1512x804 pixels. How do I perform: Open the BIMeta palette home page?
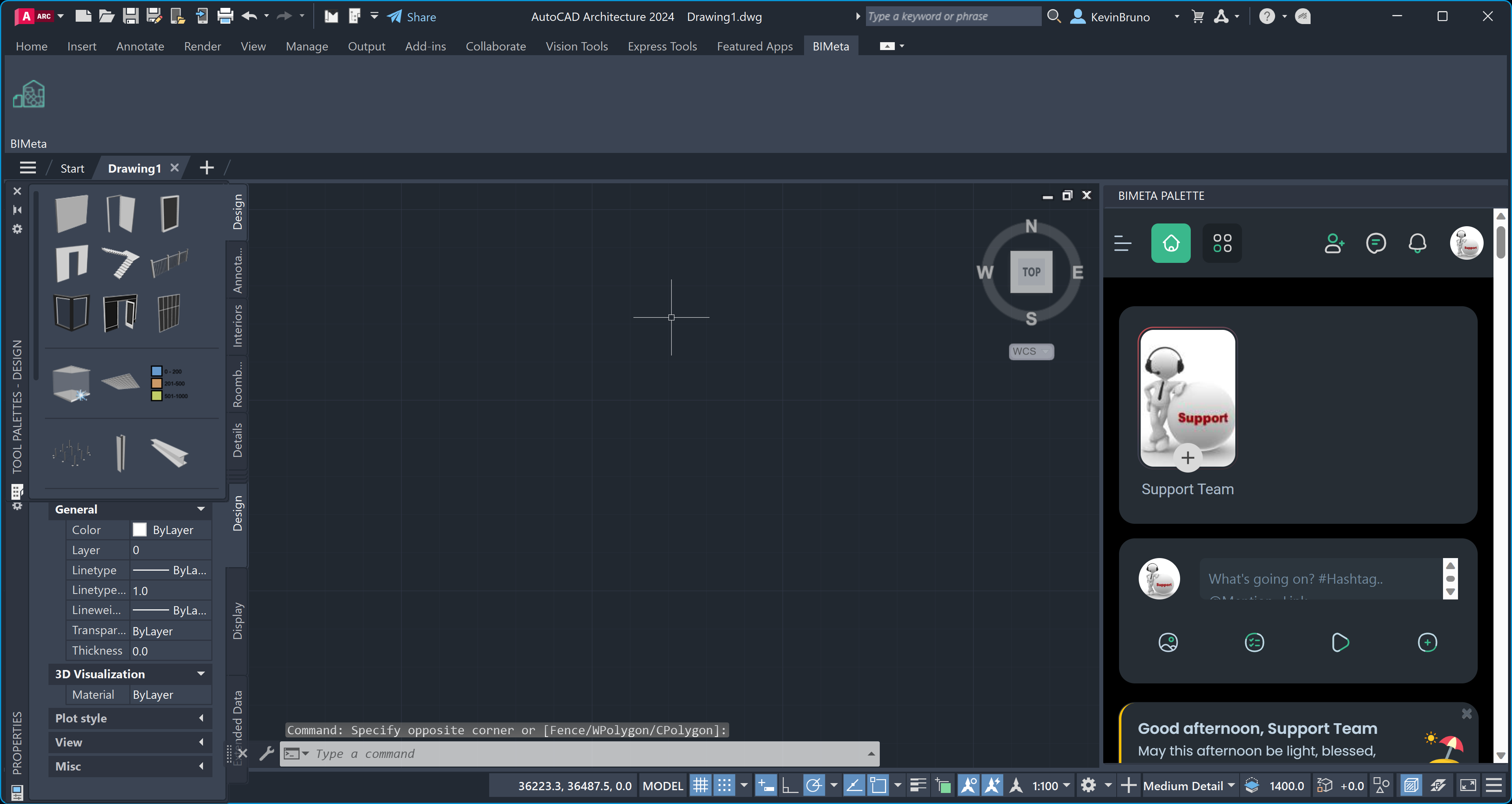click(x=1171, y=243)
